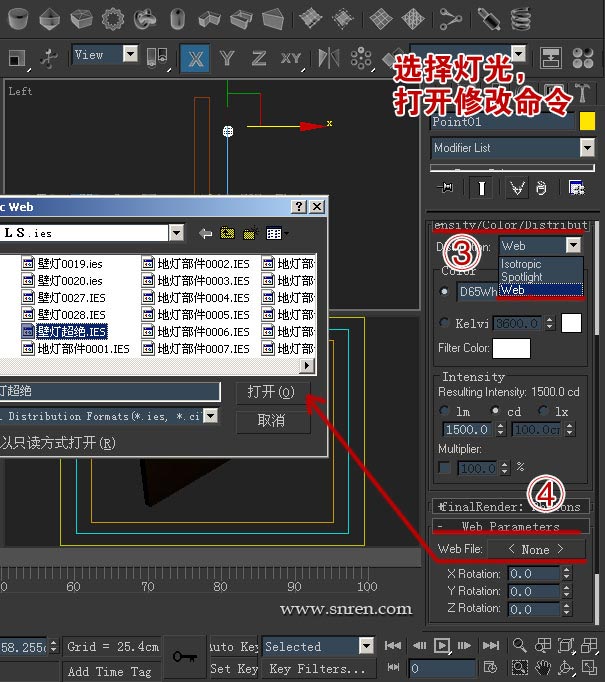
Task: Restrict transform to the X axis
Action: [194, 58]
